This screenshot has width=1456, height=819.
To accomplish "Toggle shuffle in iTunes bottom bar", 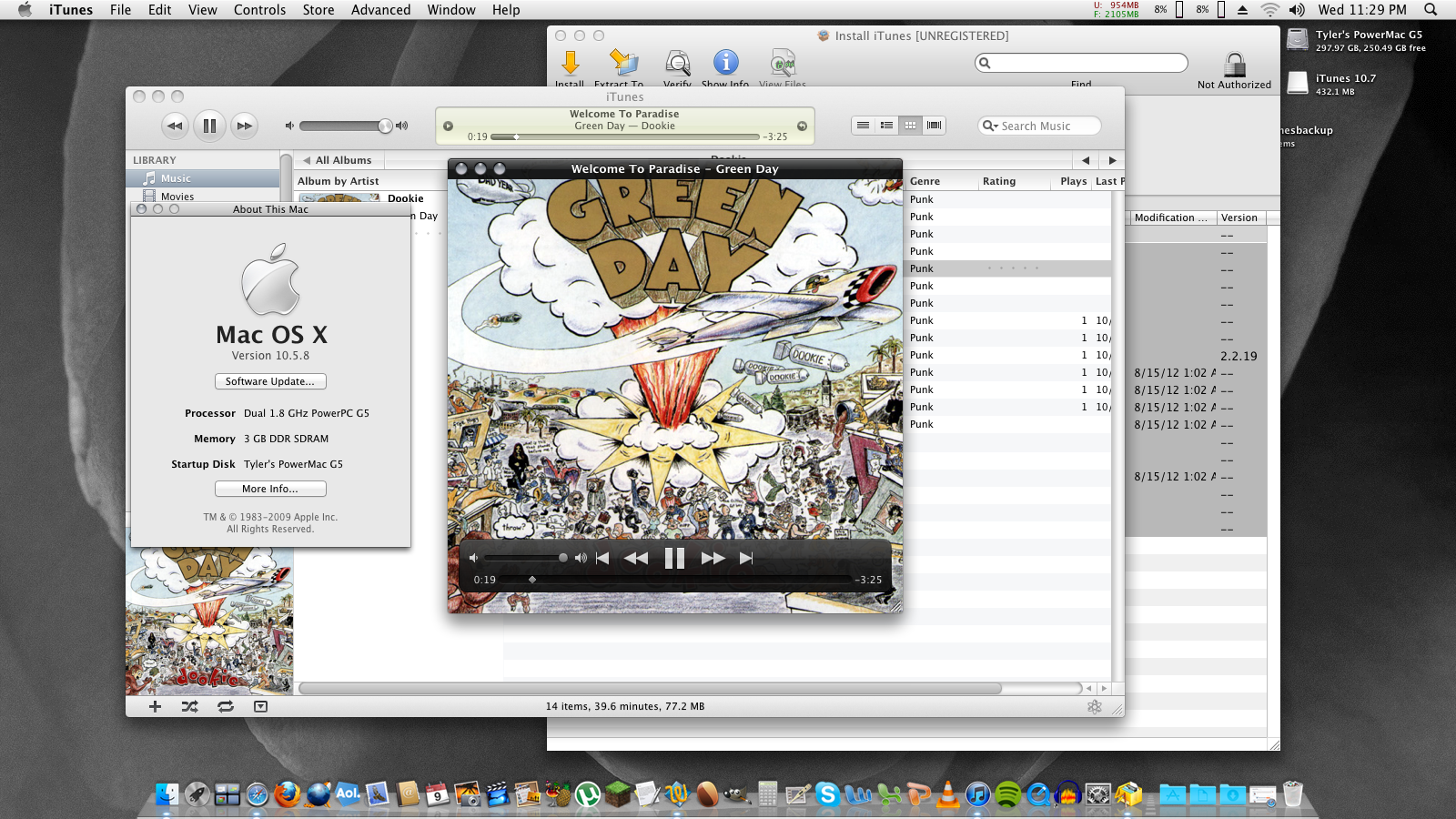I will click(189, 706).
